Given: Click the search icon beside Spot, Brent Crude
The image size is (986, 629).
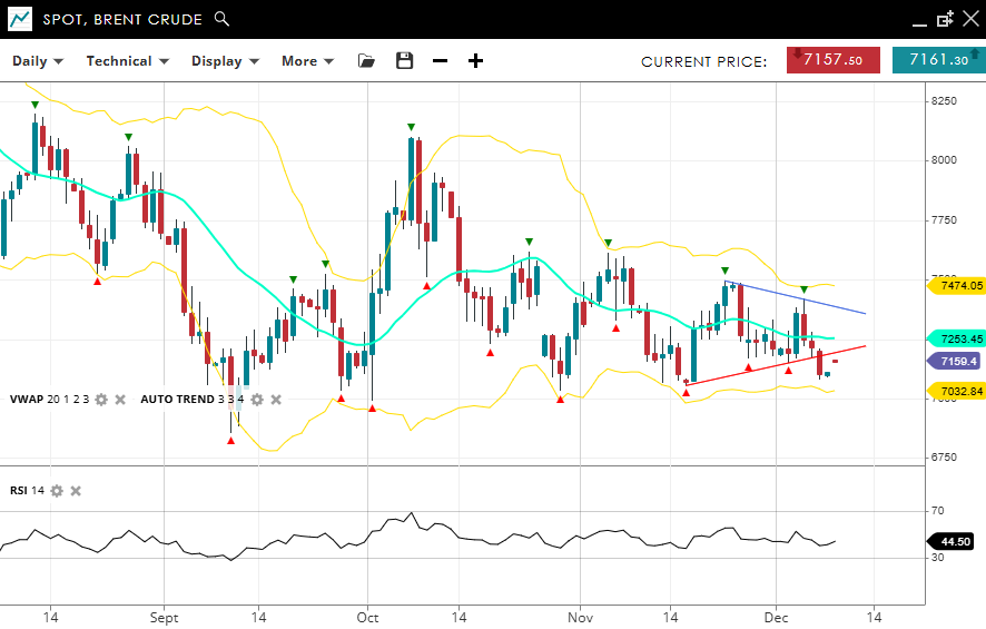Looking at the screenshot, I should click(x=222, y=19).
